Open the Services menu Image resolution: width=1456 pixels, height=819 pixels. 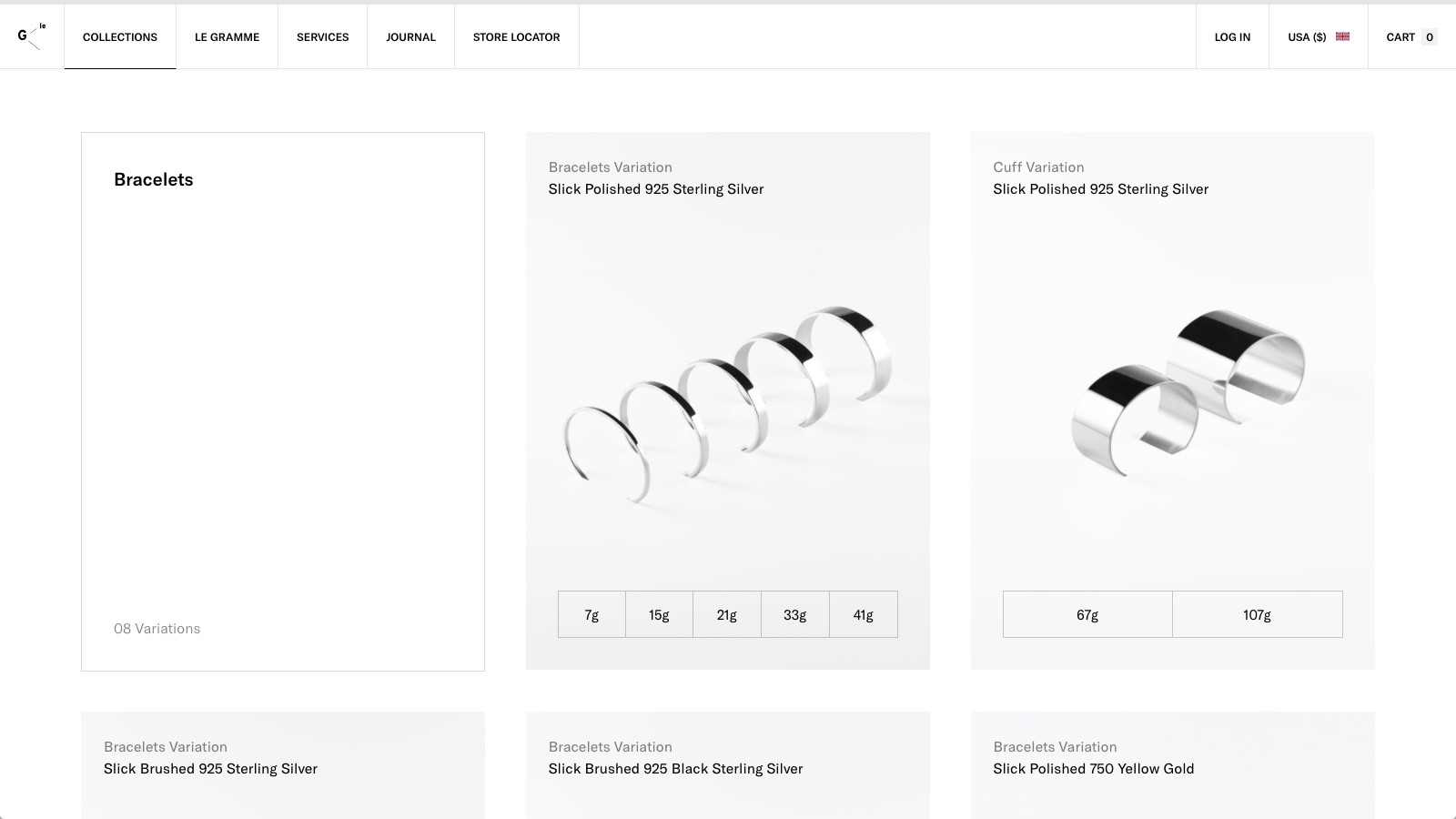click(322, 37)
